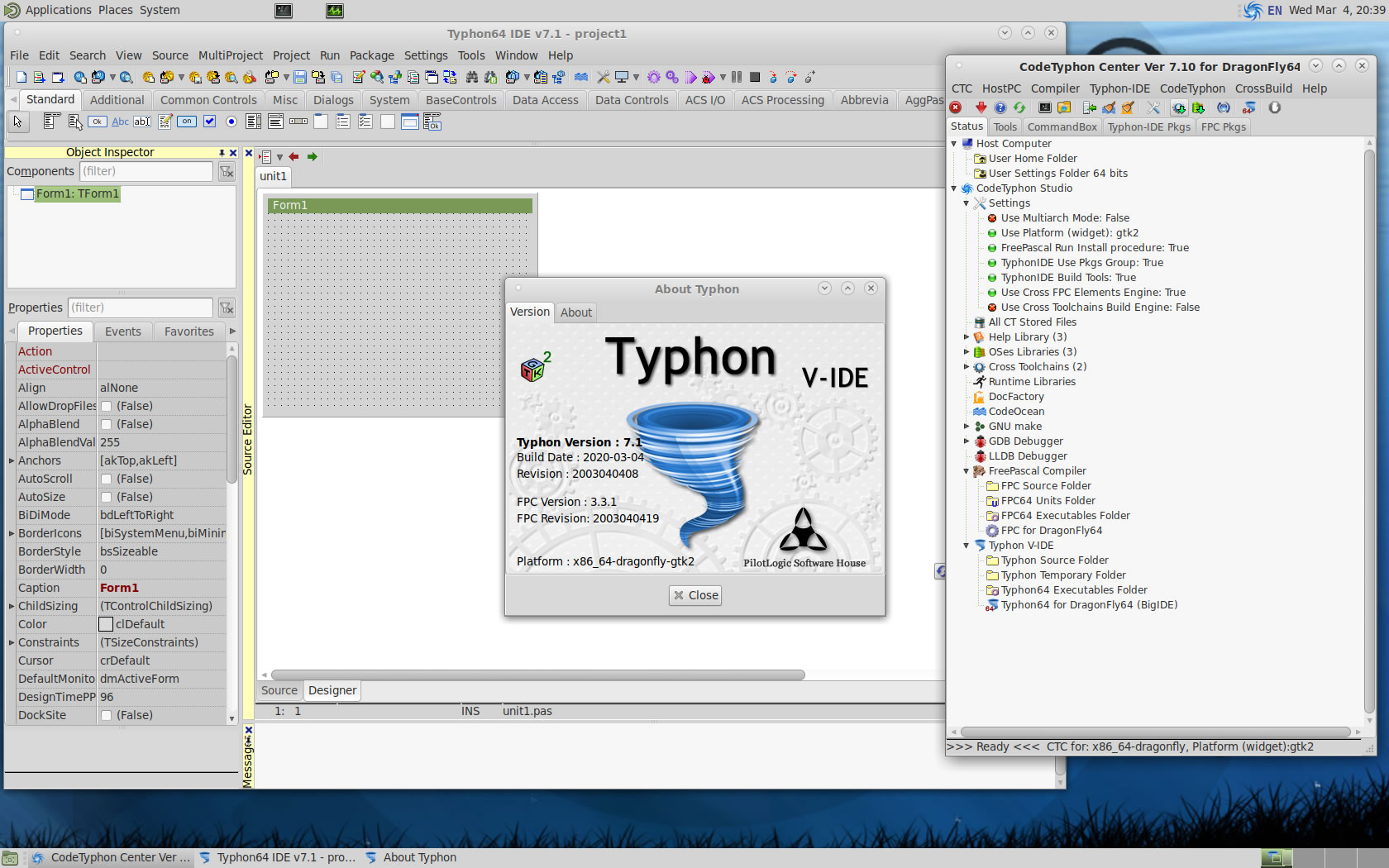Screen dimensions: 1389x868
Task: Select the TScrollBar component in palette
Action: (x=298, y=122)
